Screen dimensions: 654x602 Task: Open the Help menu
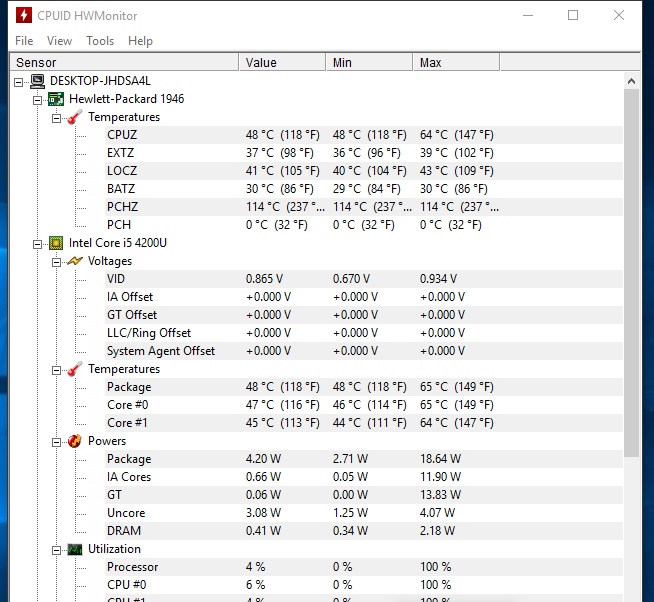(140, 41)
